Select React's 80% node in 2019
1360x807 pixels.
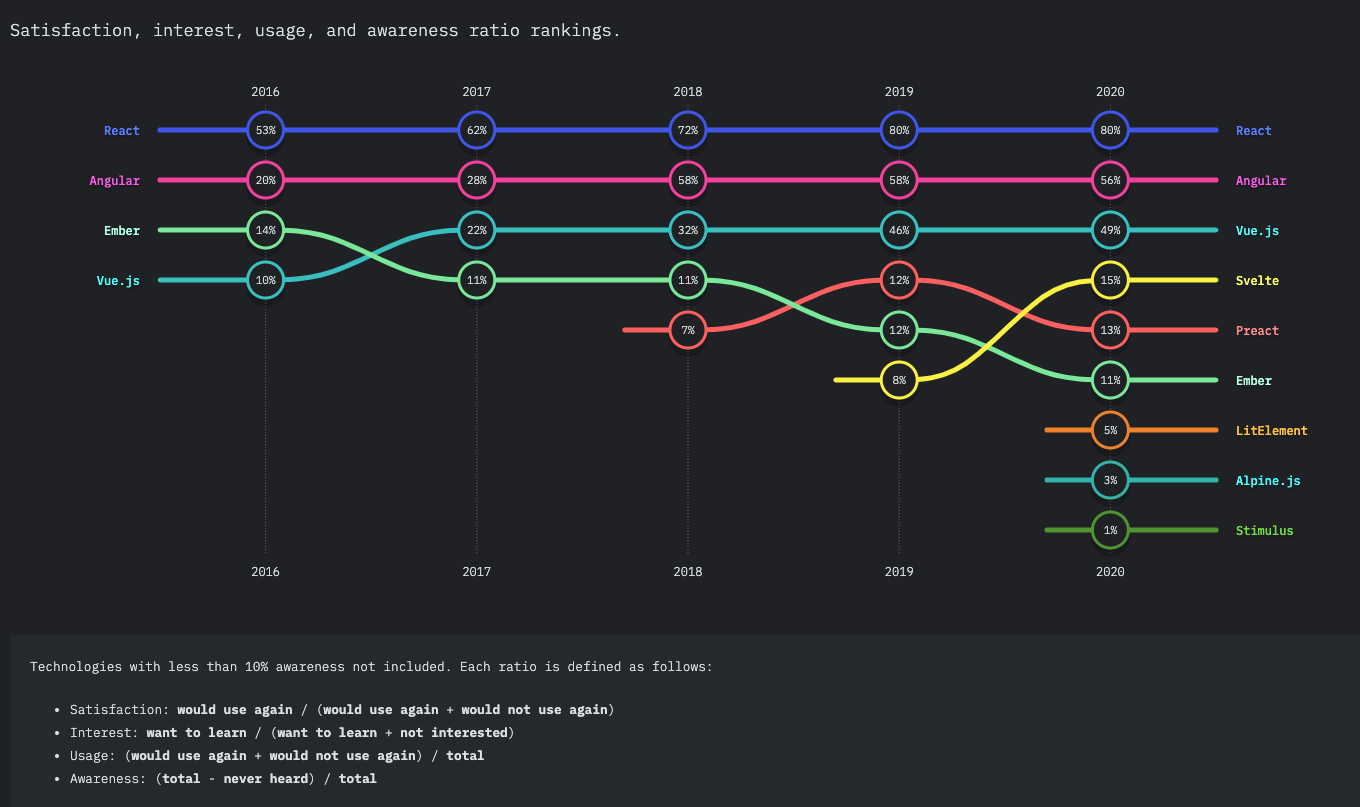[899, 130]
